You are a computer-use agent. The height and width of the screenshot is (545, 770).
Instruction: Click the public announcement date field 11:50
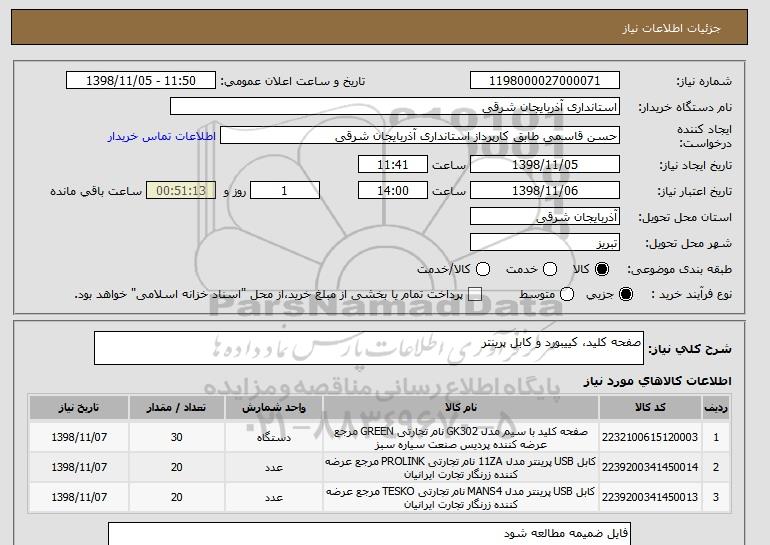[141, 81]
